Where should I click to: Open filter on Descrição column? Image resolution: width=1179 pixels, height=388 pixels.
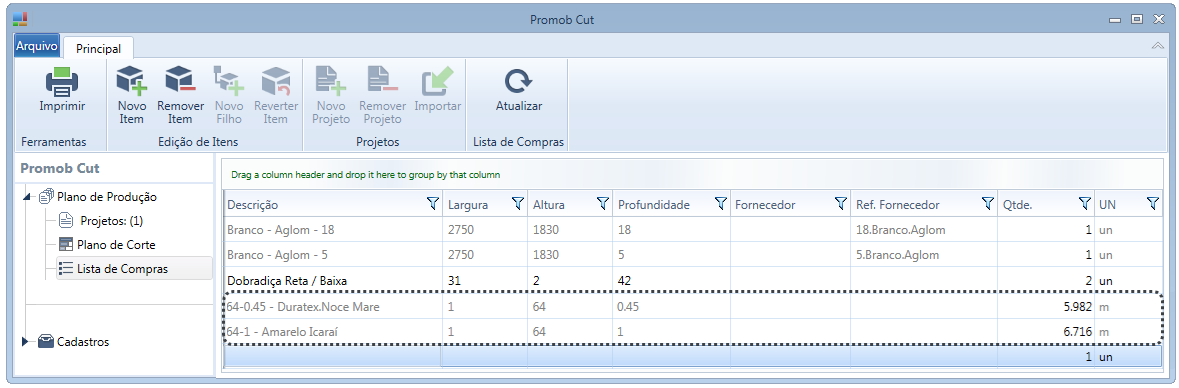(432, 203)
